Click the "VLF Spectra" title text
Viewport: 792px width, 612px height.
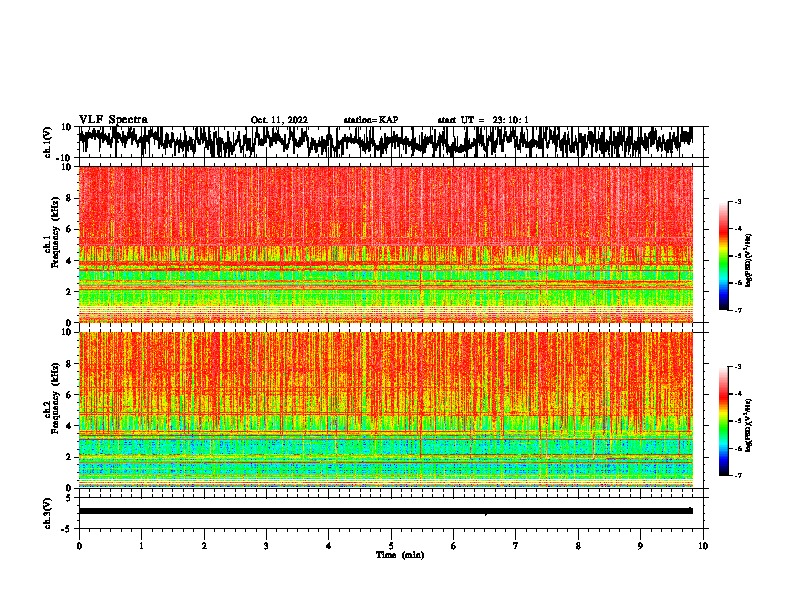113,120
